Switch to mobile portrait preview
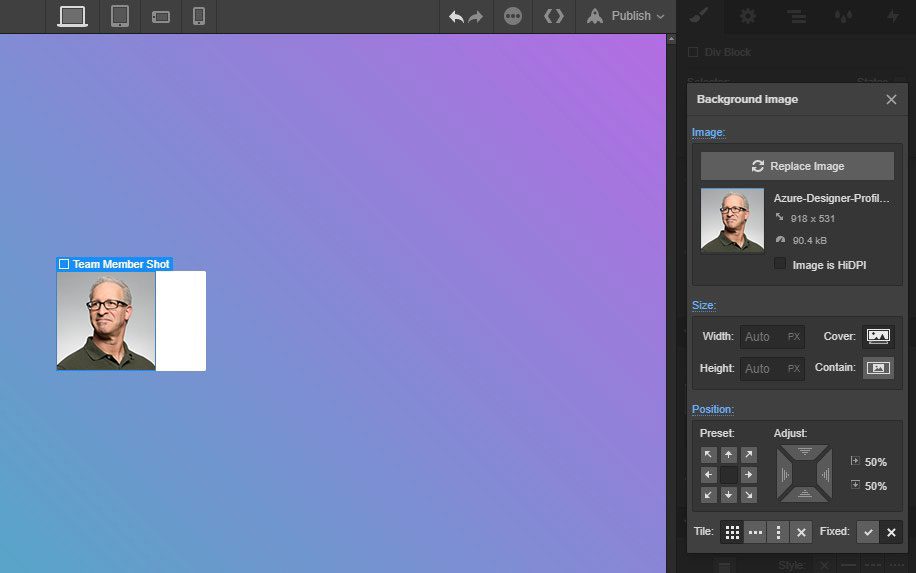This screenshot has height=573, width=916. click(x=199, y=16)
